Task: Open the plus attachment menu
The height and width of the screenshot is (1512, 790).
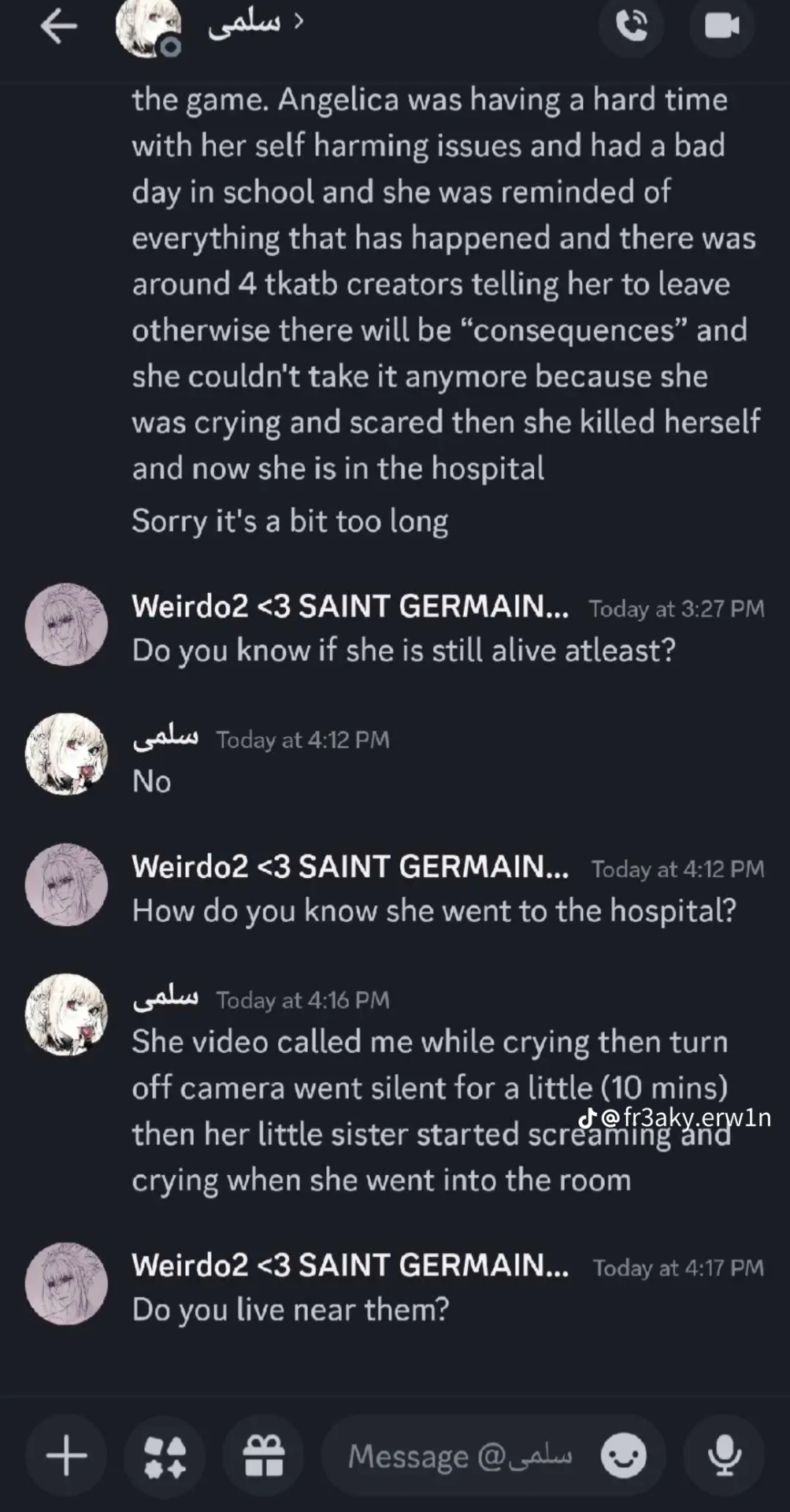Action: [66, 1455]
